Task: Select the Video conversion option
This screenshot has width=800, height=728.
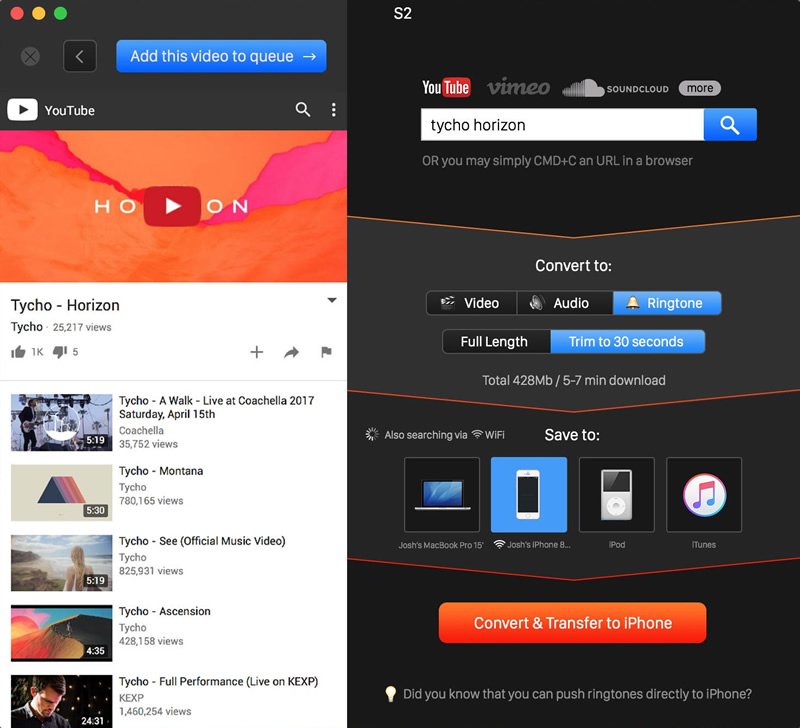Action: [x=471, y=303]
